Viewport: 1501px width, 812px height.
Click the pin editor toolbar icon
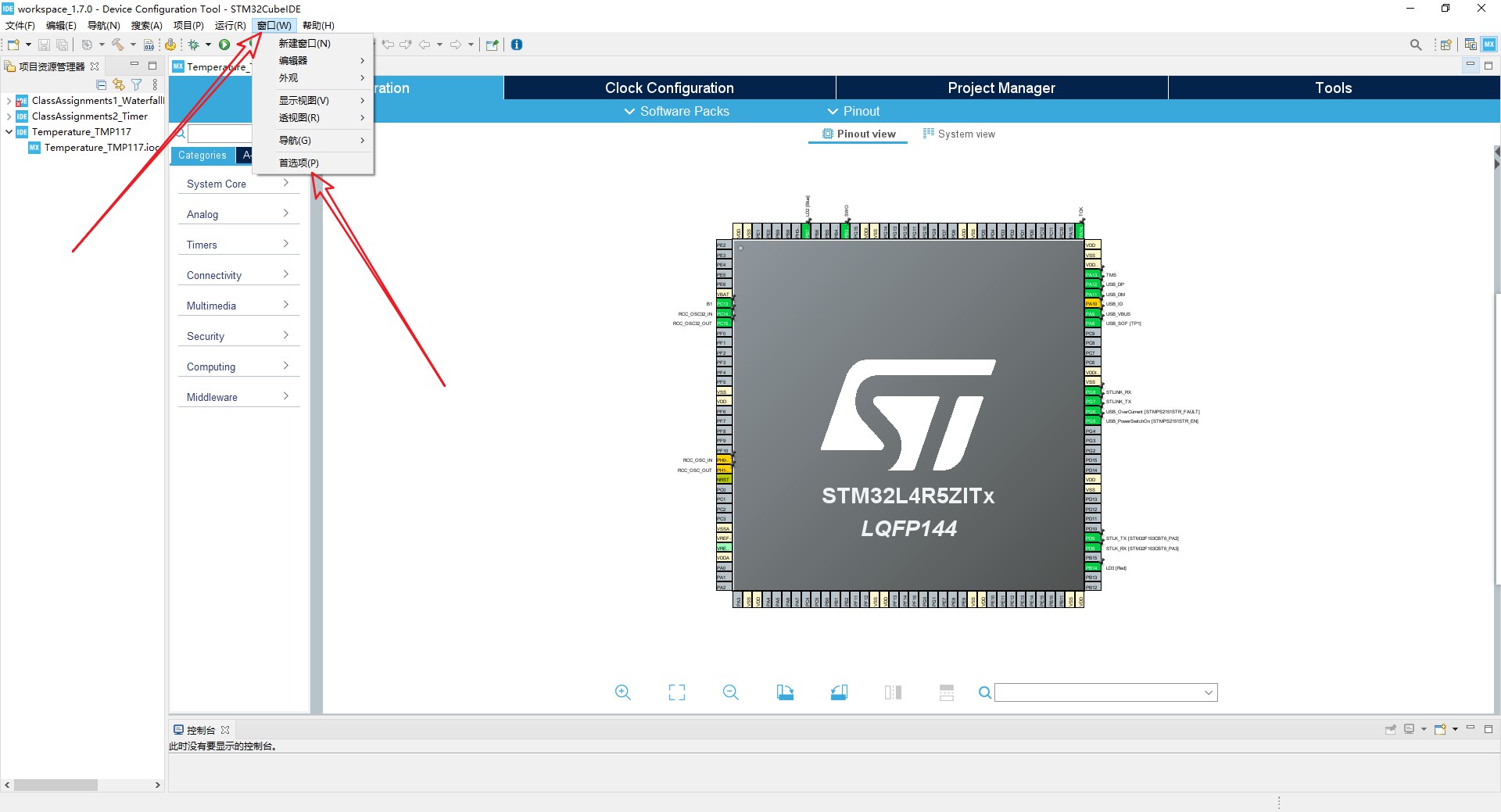492,45
